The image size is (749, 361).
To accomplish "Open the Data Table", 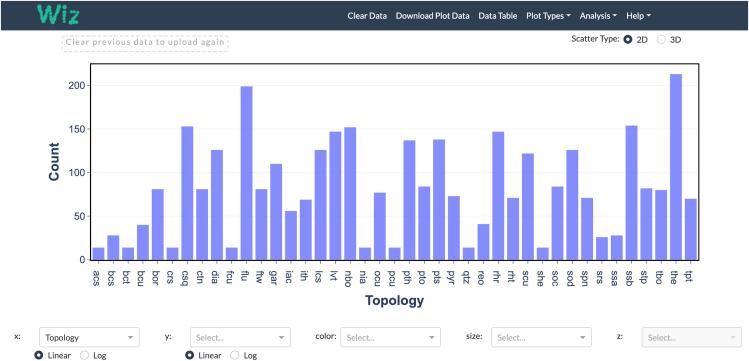I will [x=498, y=16].
